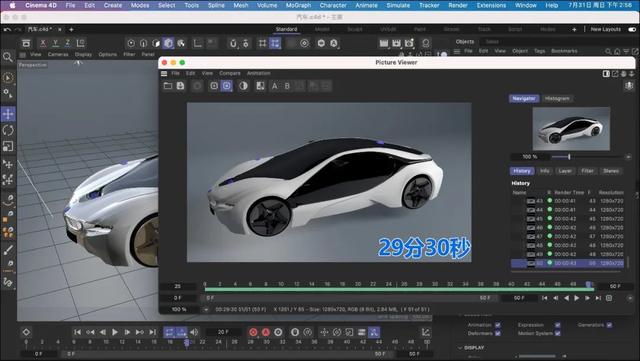Viewport: 640px width, 361px height.
Task: Toggle the New Layouts switch
Action: (632, 29)
